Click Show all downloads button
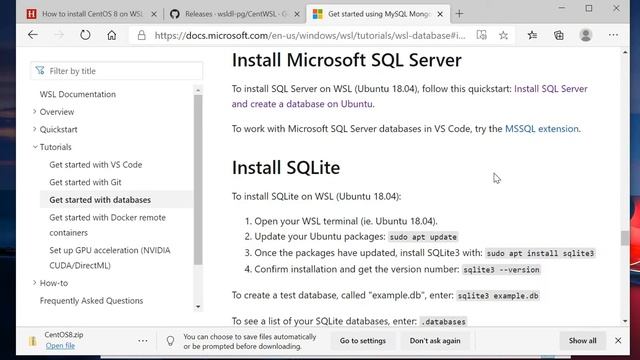 coord(582,340)
